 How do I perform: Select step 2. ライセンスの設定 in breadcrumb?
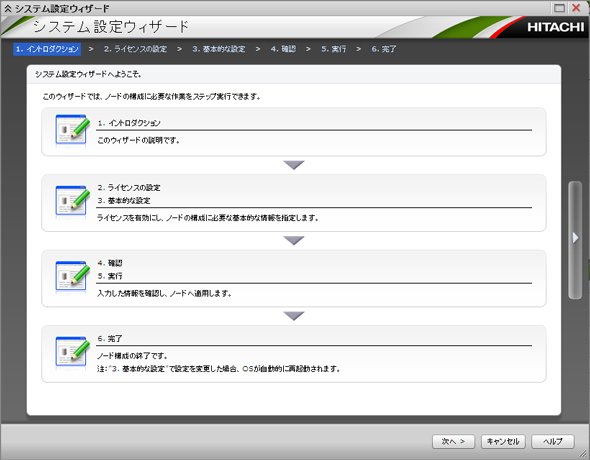[x=135, y=49]
